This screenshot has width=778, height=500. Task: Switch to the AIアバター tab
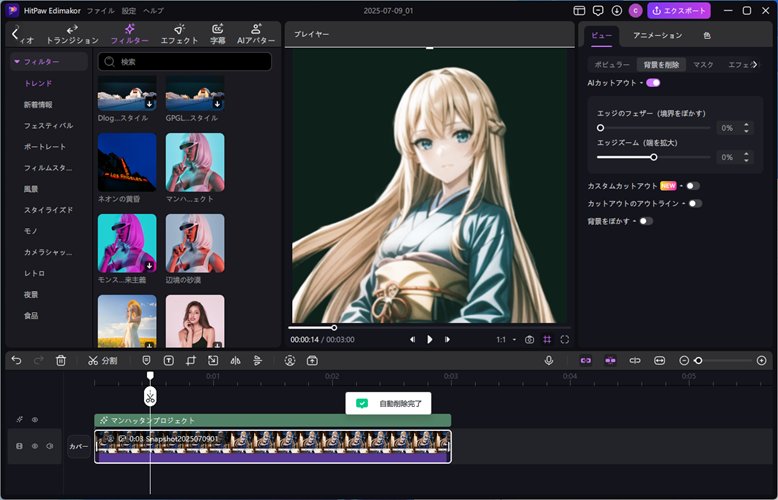click(x=256, y=35)
